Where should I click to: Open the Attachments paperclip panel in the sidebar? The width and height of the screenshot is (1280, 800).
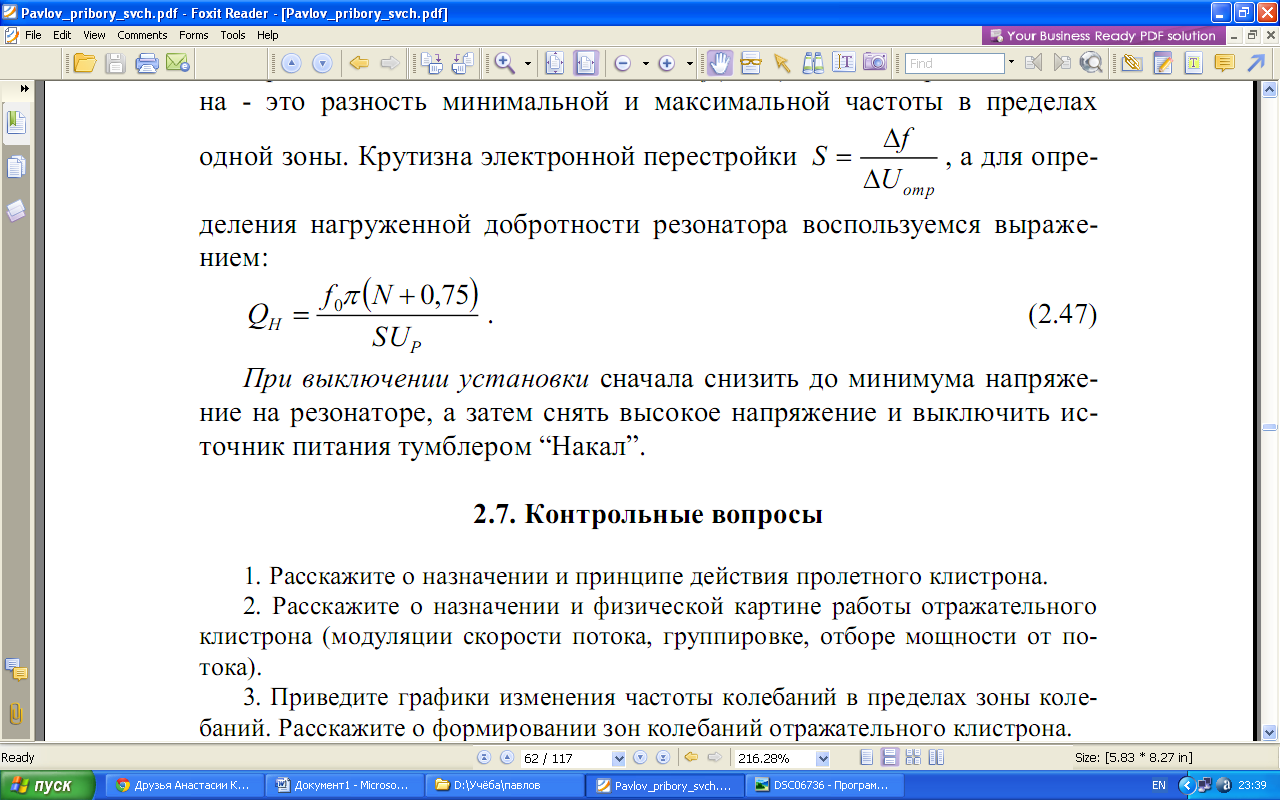coord(16,713)
